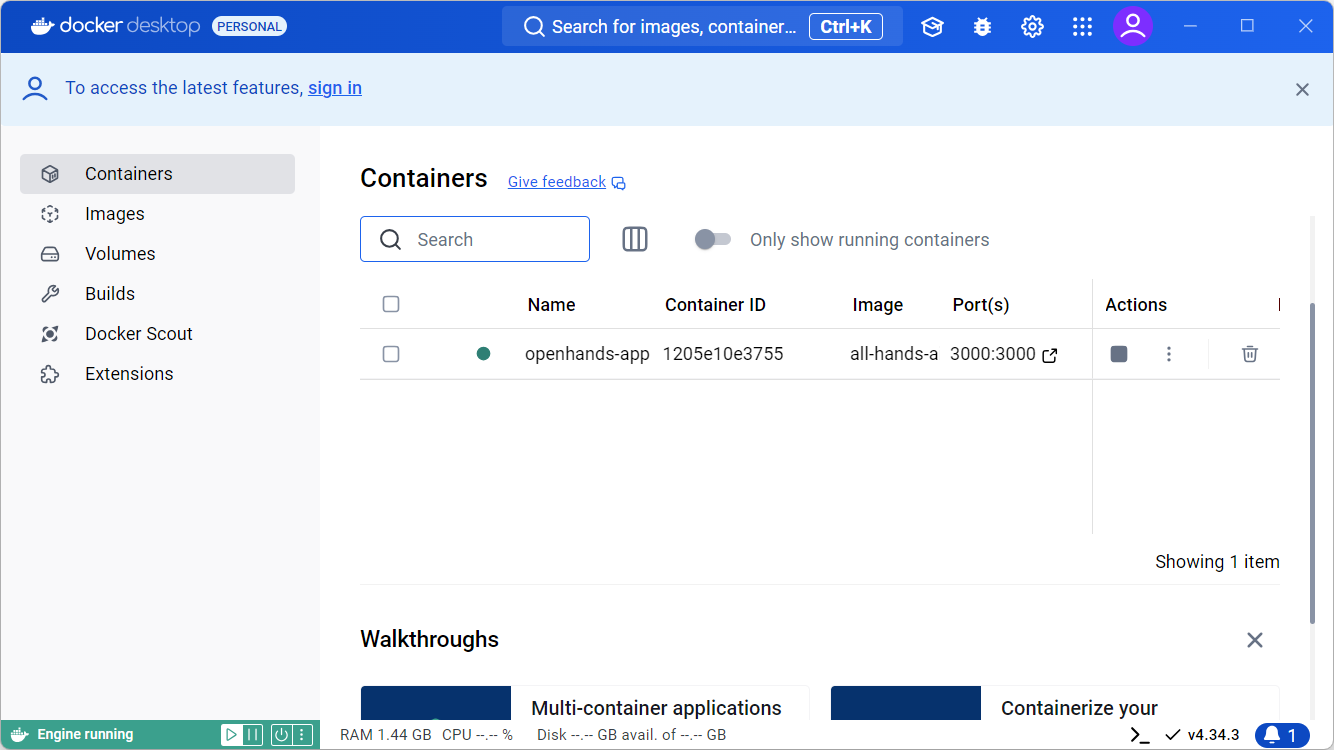Open the apps grid menu
This screenshot has height=750, width=1334.
point(1082,27)
